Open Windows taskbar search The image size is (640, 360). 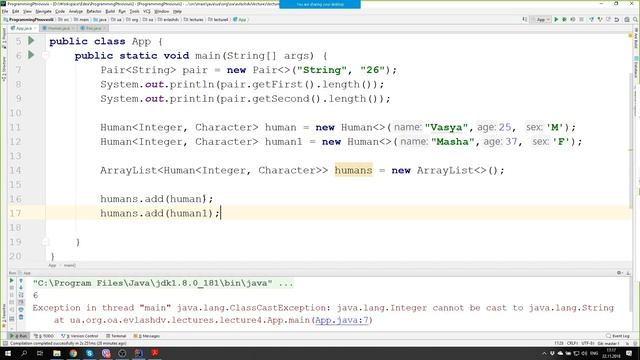[x=24, y=353]
